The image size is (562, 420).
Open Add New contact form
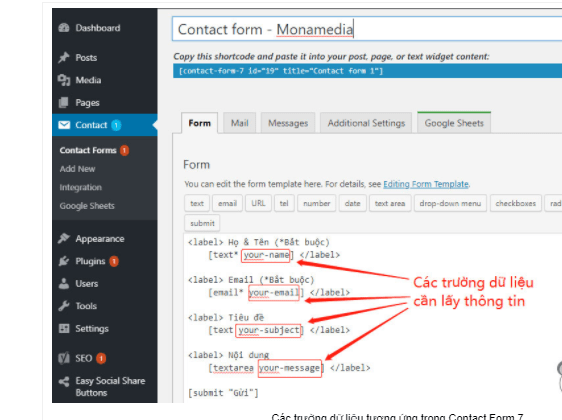coord(77,169)
